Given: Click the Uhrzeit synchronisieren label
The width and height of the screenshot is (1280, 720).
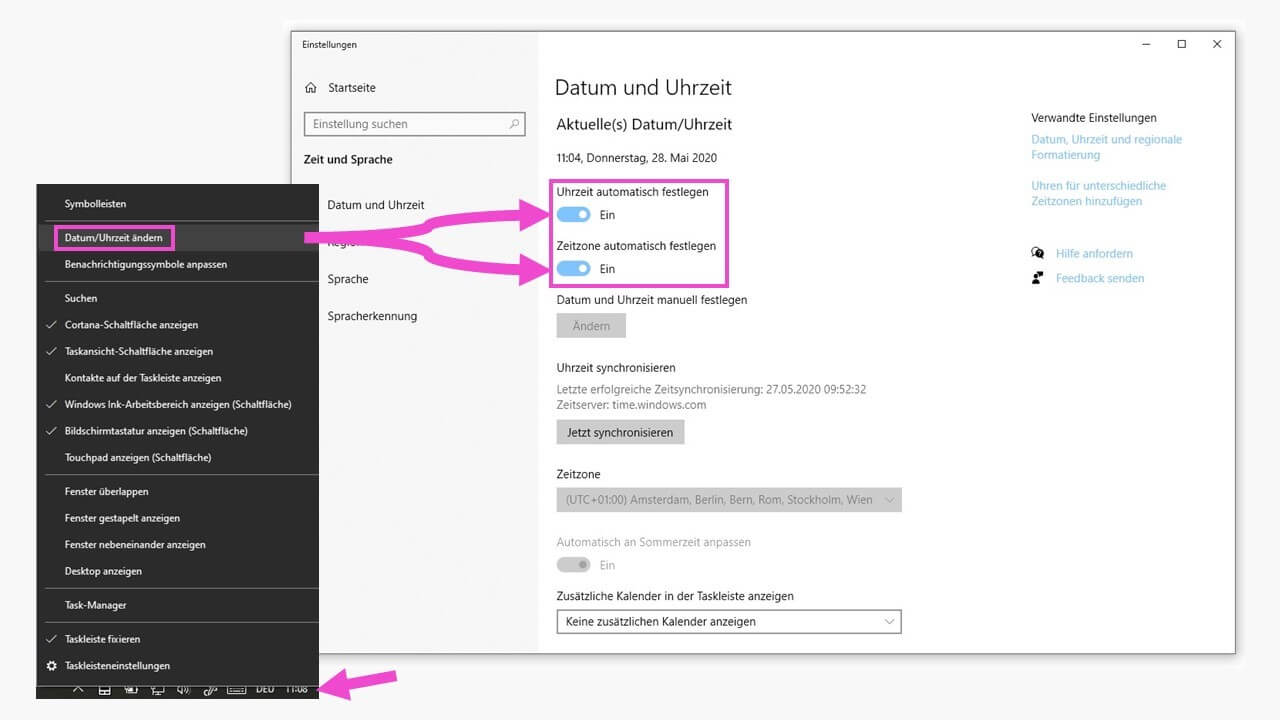Looking at the screenshot, I should [616, 368].
